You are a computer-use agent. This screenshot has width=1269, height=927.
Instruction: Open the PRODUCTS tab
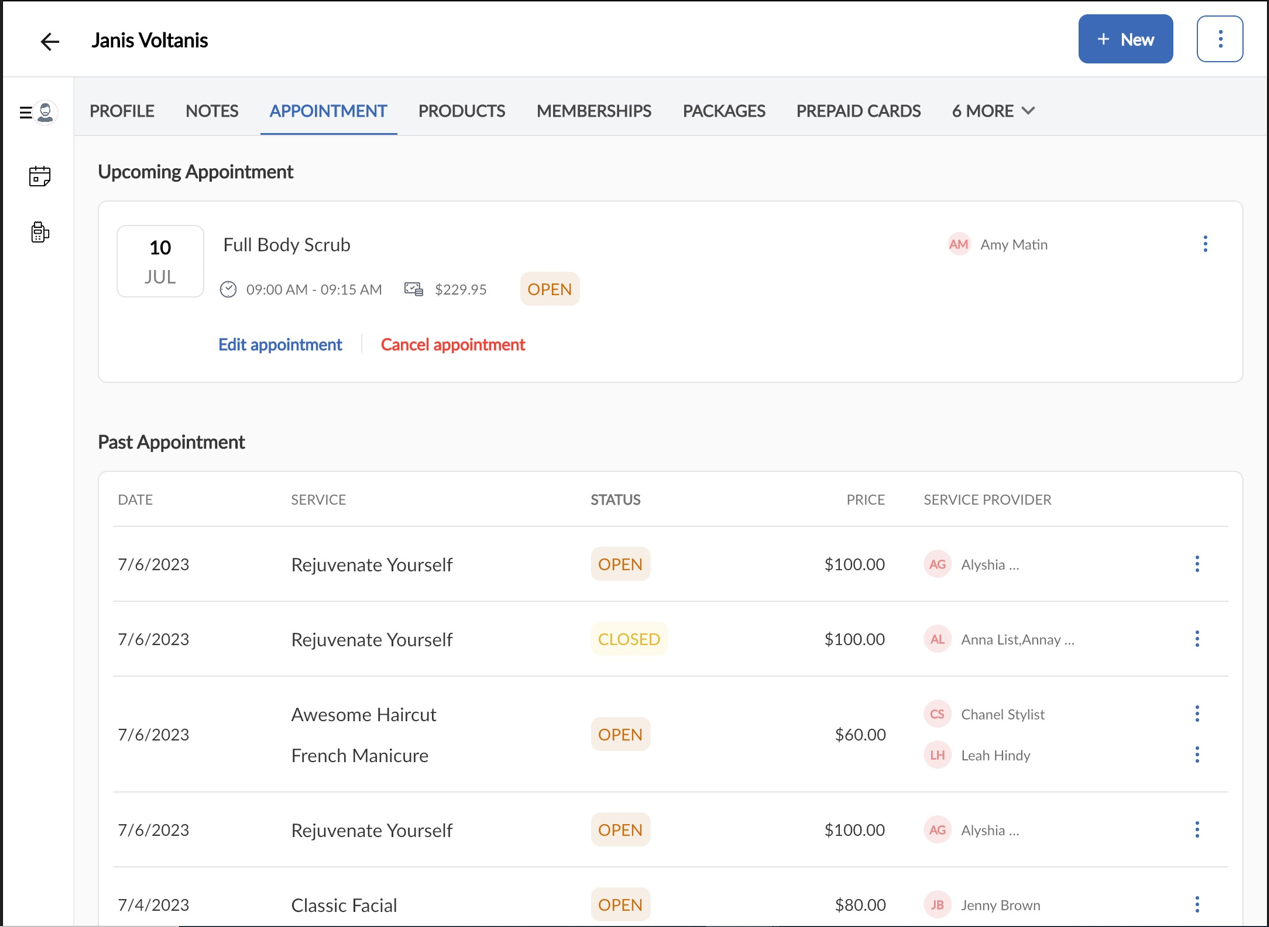coord(462,111)
